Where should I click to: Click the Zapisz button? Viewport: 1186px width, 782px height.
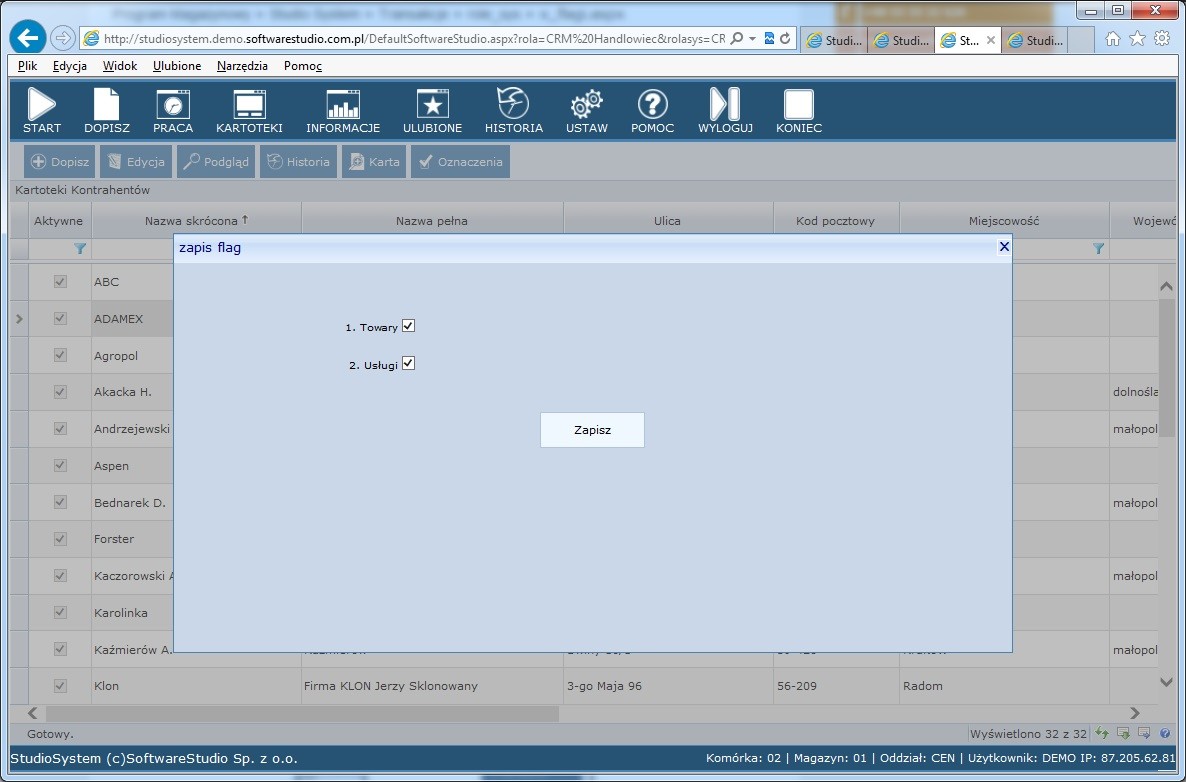(x=592, y=430)
